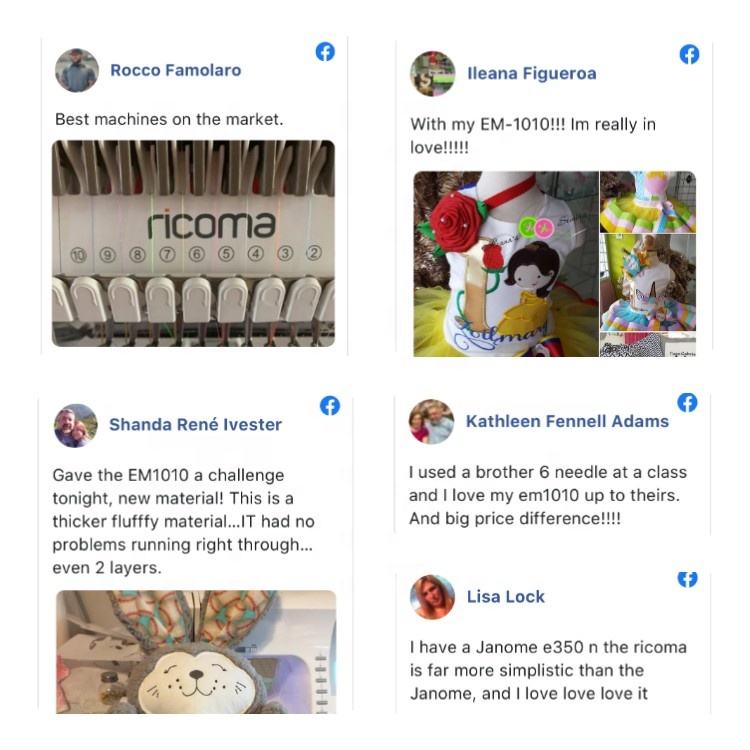The width and height of the screenshot is (750, 750).
Task: Click Facebook icon on Ileana Figueroa's review
Action: coord(689,55)
